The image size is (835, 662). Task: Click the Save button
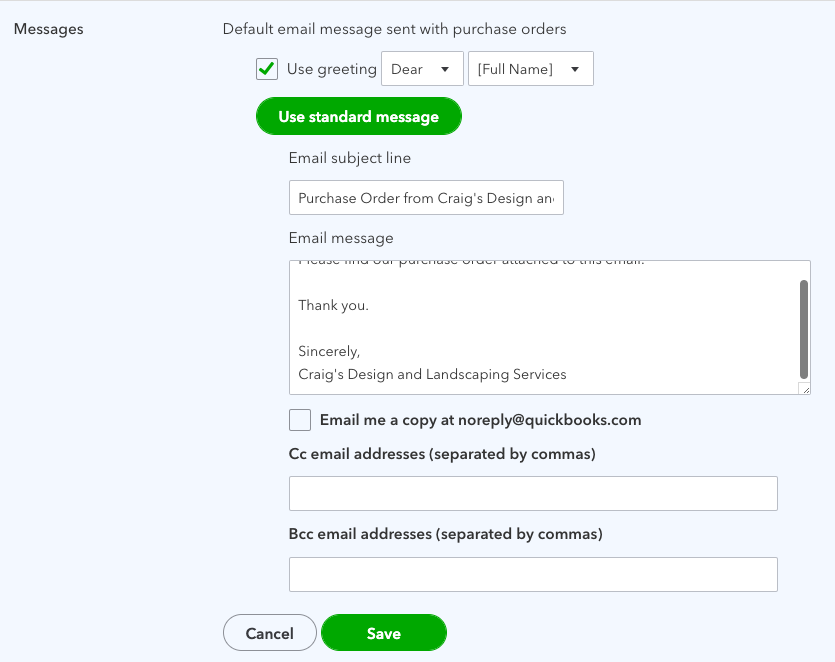tap(383, 633)
